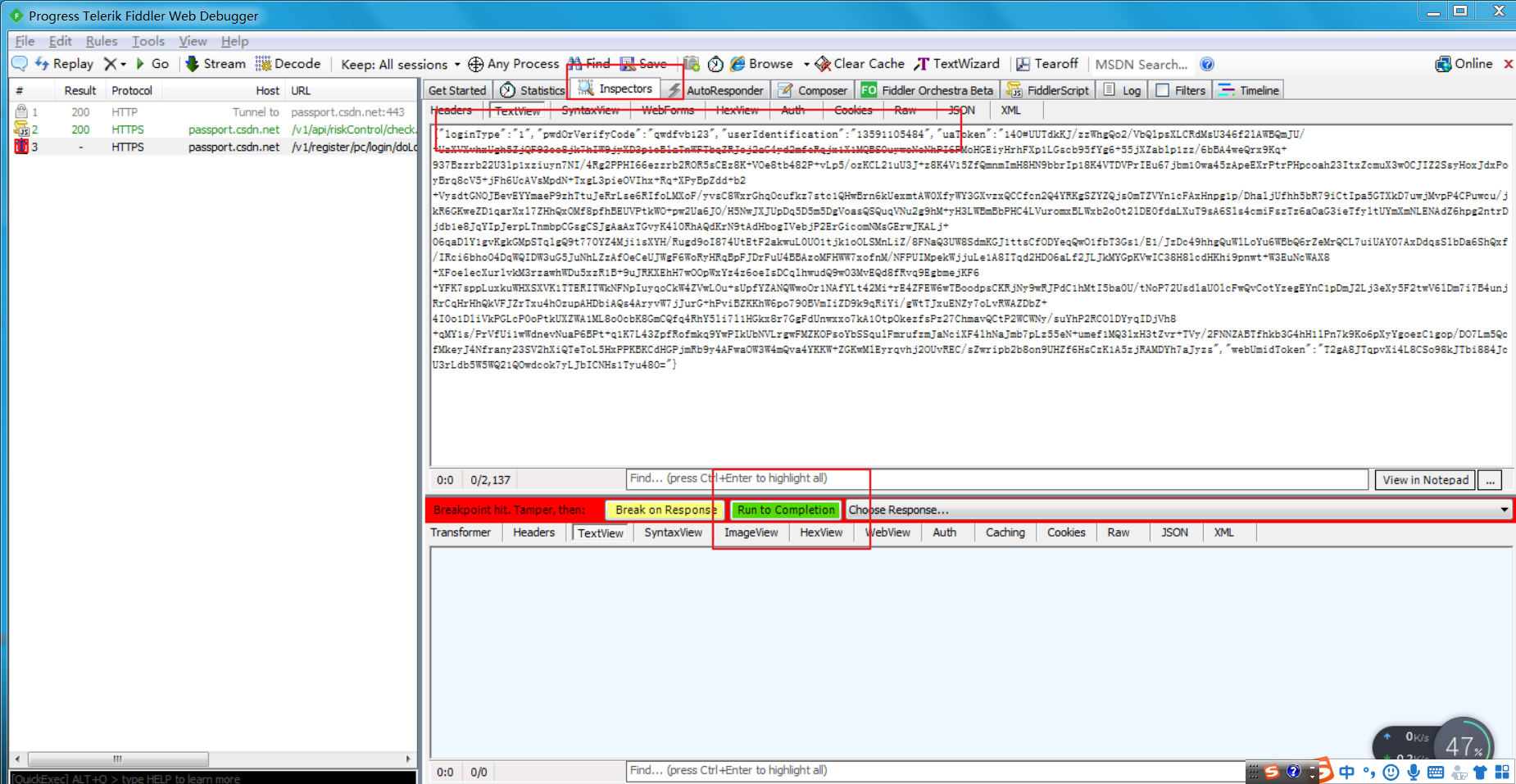
Task: Select the request Headers inspector tab
Action: (x=452, y=110)
